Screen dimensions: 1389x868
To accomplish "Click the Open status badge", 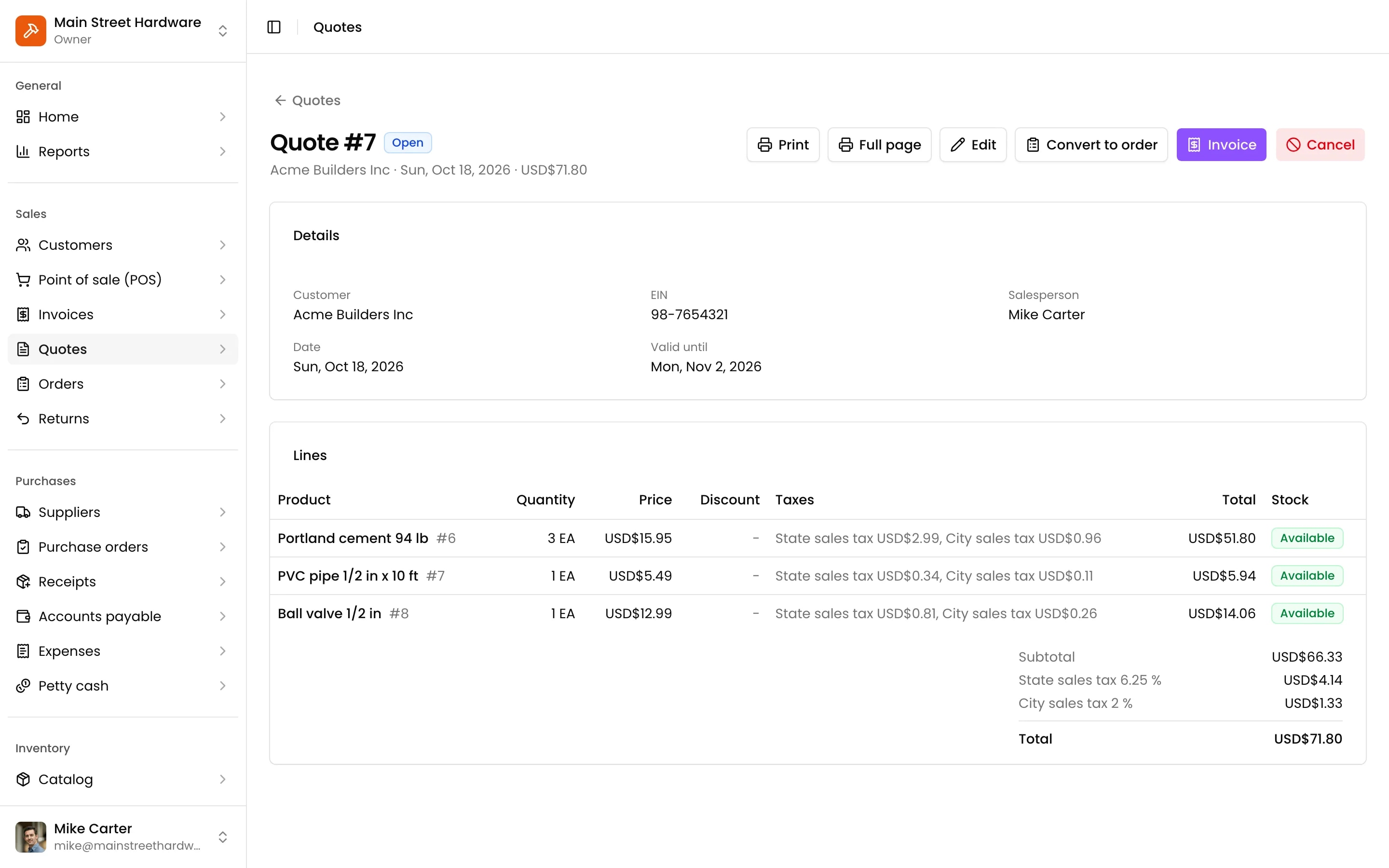I will (408, 142).
